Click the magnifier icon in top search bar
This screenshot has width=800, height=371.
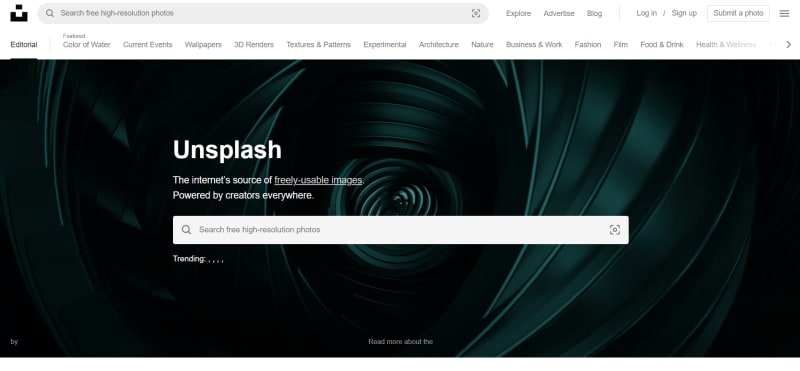coord(50,13)
